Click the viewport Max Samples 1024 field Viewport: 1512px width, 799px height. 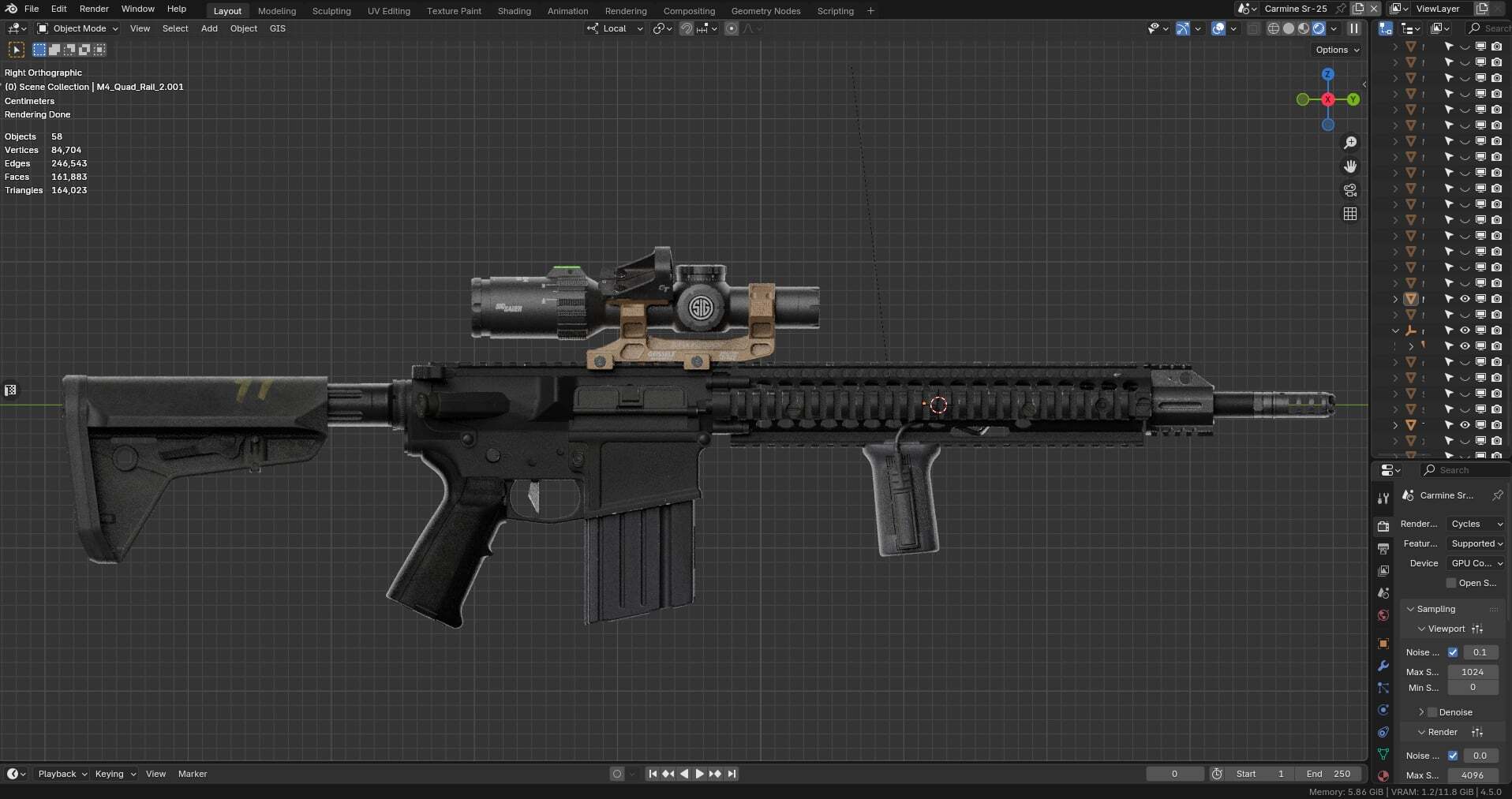coord(1473,672)
